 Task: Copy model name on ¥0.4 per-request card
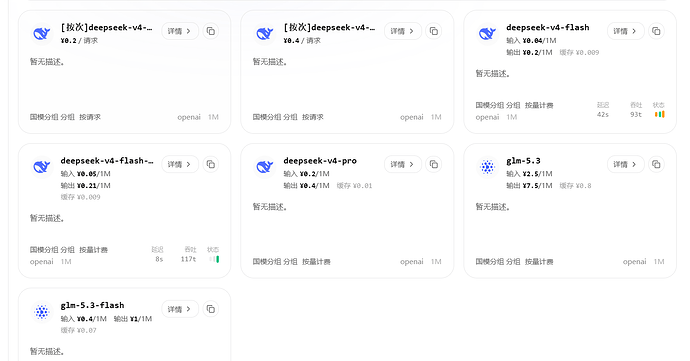433,31
